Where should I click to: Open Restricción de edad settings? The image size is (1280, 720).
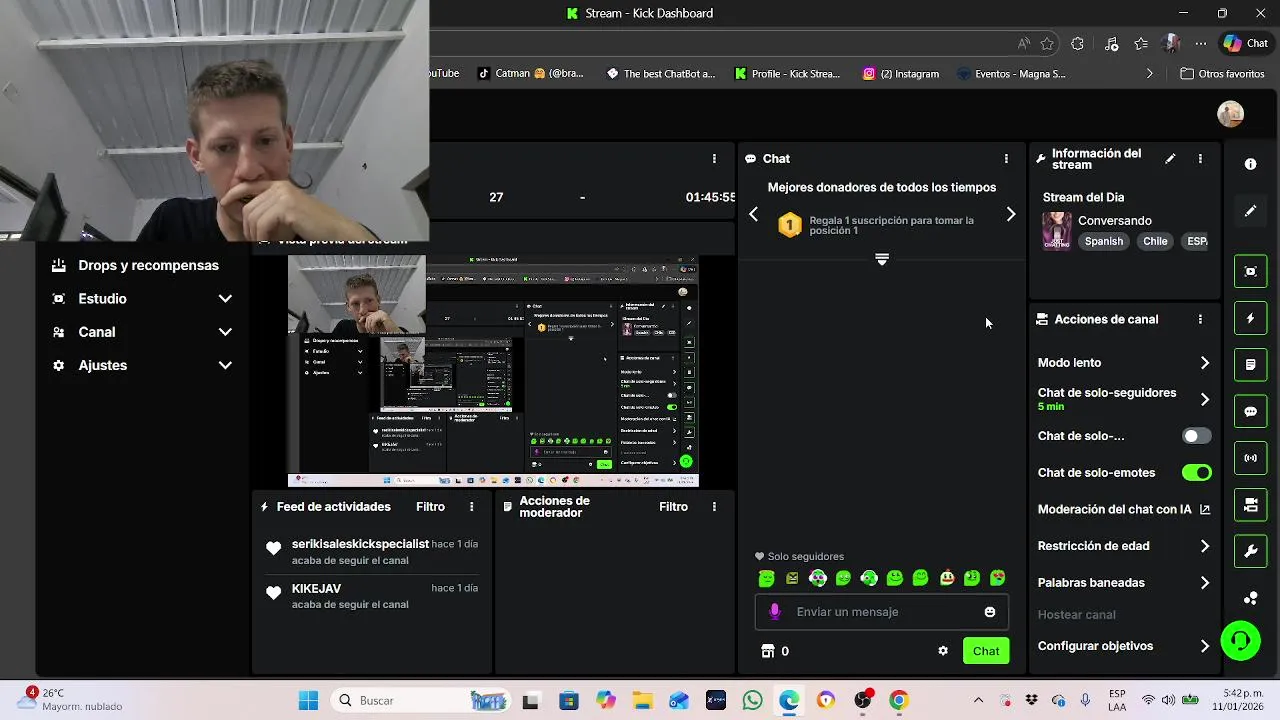(x=1204, y=546)
